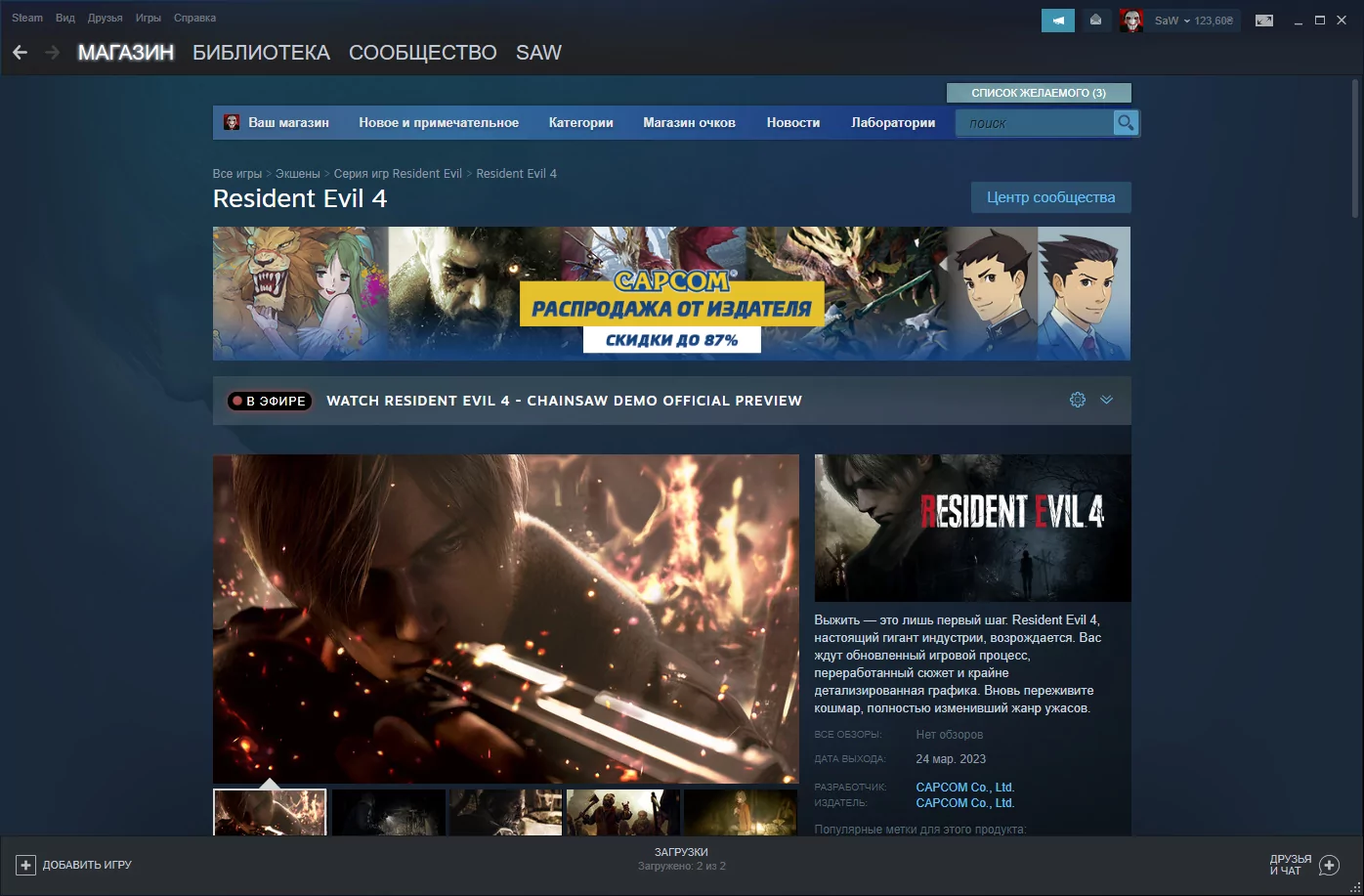
Task: Select the third media thumbnail
Action: click(505, 813)
